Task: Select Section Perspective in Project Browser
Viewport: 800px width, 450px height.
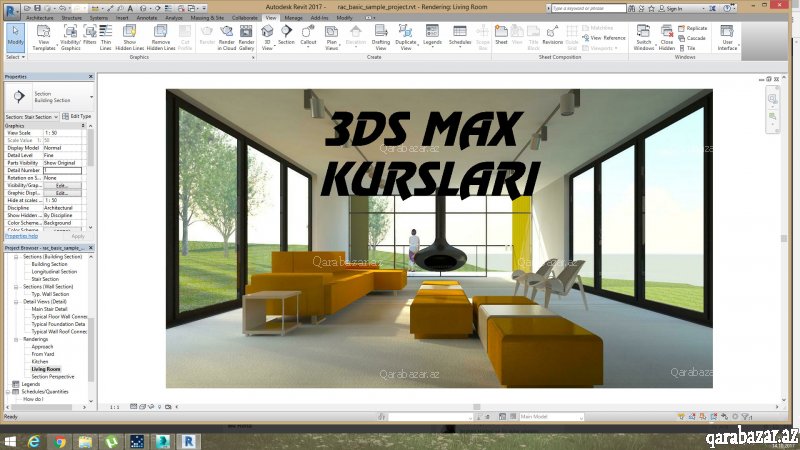Action: 53,377
